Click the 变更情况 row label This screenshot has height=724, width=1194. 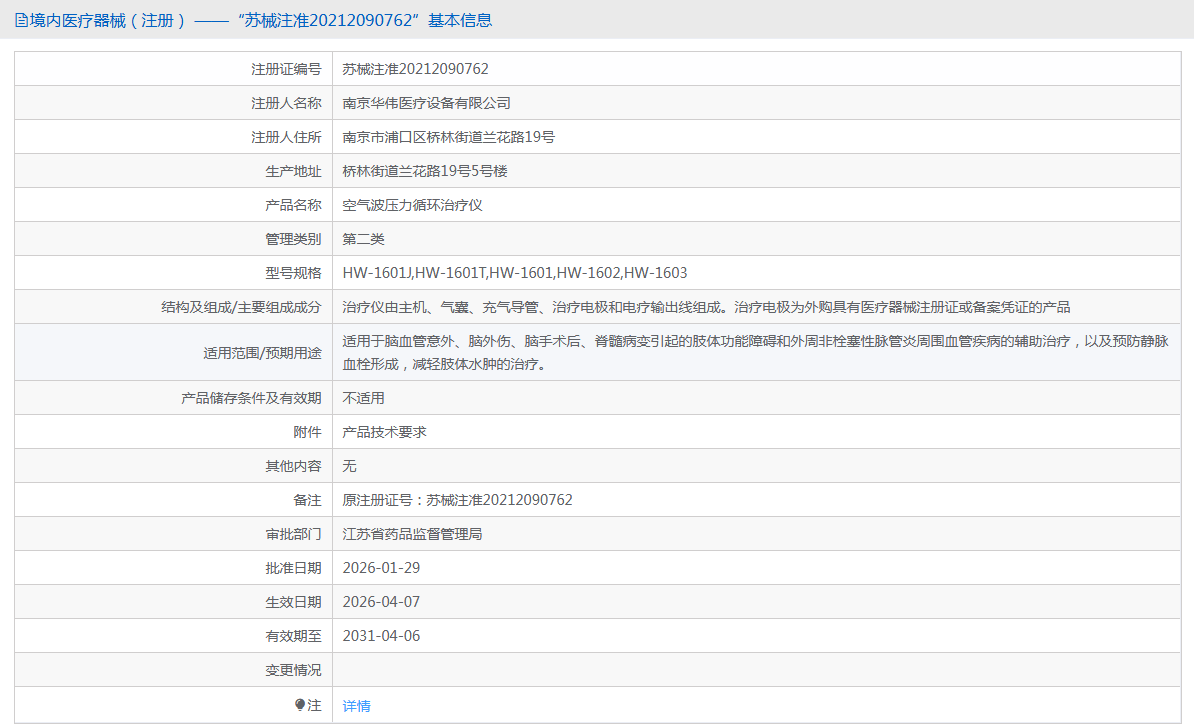click(x=293, y=670)
